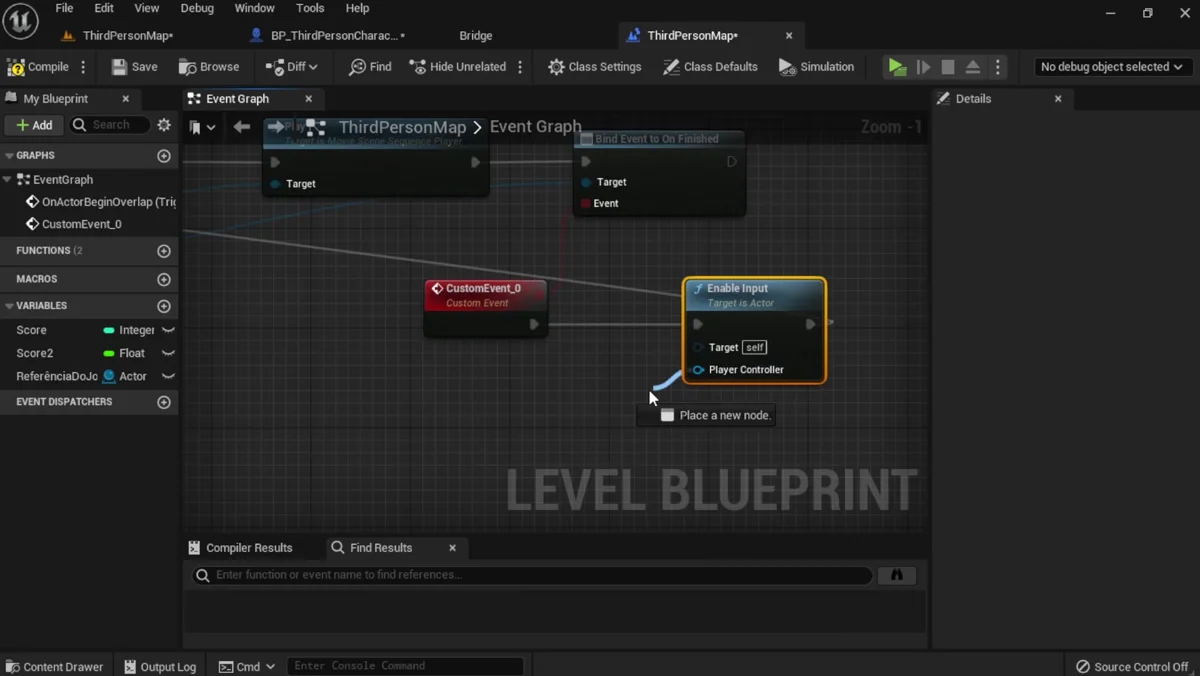
Task: Click Score Integer type pill
Action: [129, 330]
